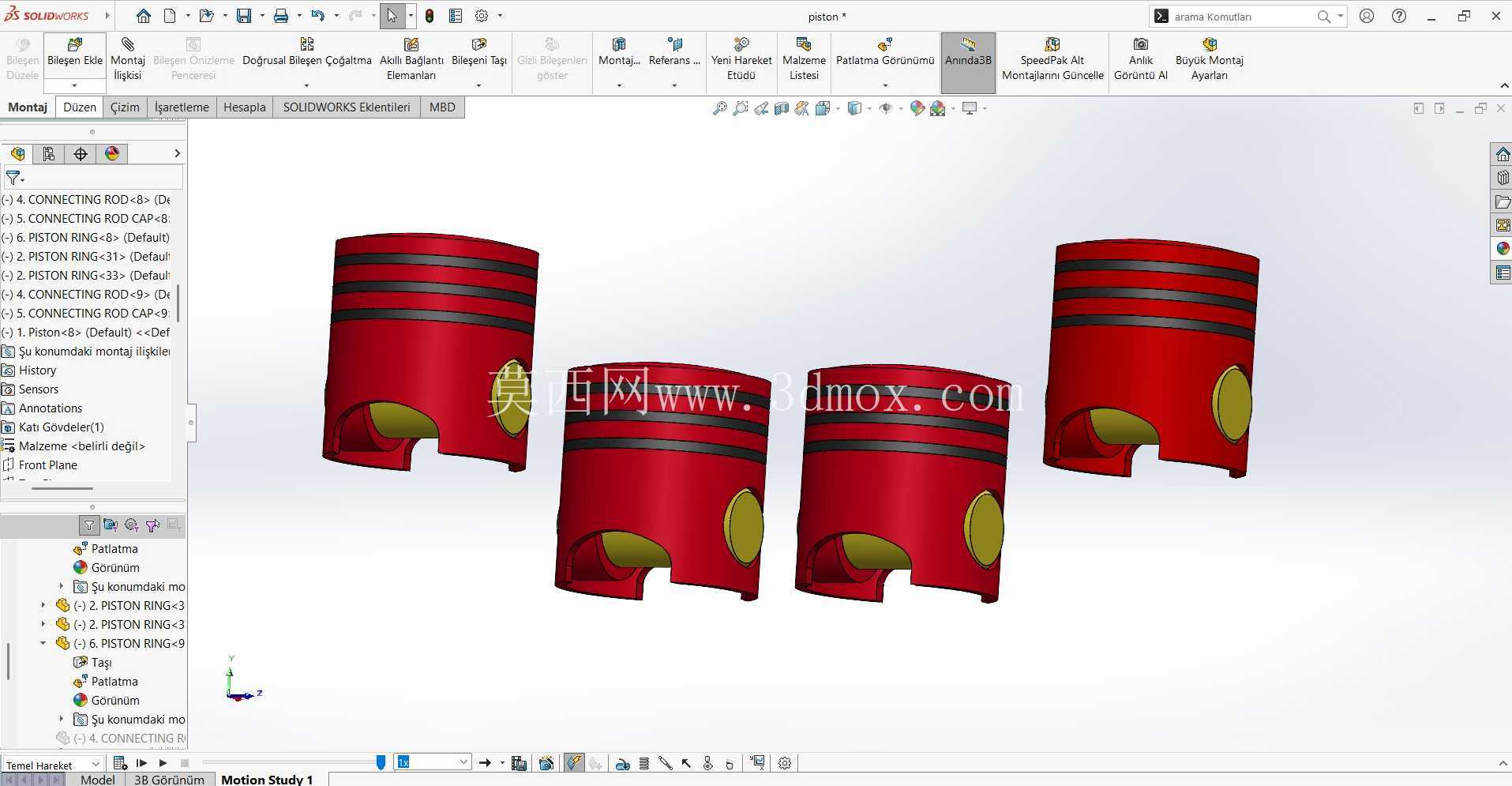
Task: Click the motion study Calculate button
Action: click(x=120, y=763)
